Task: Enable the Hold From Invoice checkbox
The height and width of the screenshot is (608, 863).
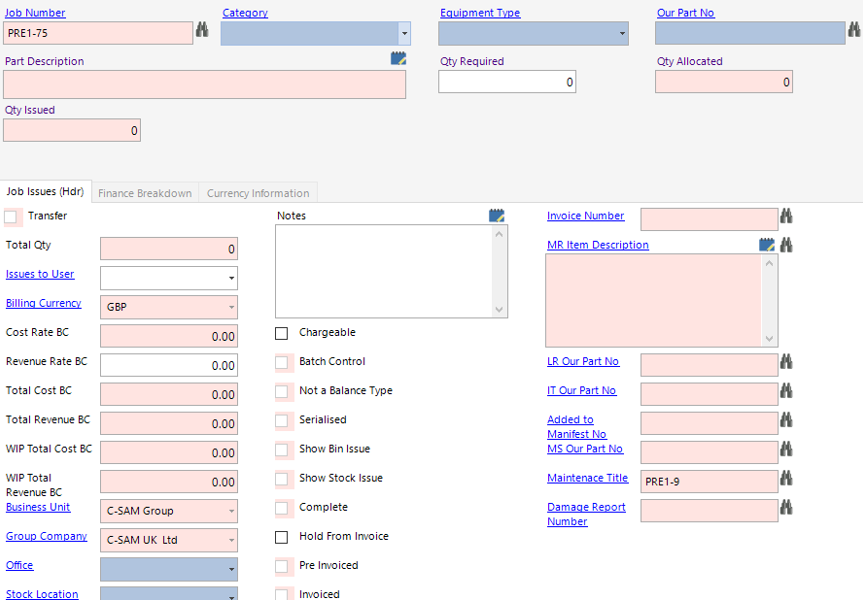Action: tap(283, 537)
